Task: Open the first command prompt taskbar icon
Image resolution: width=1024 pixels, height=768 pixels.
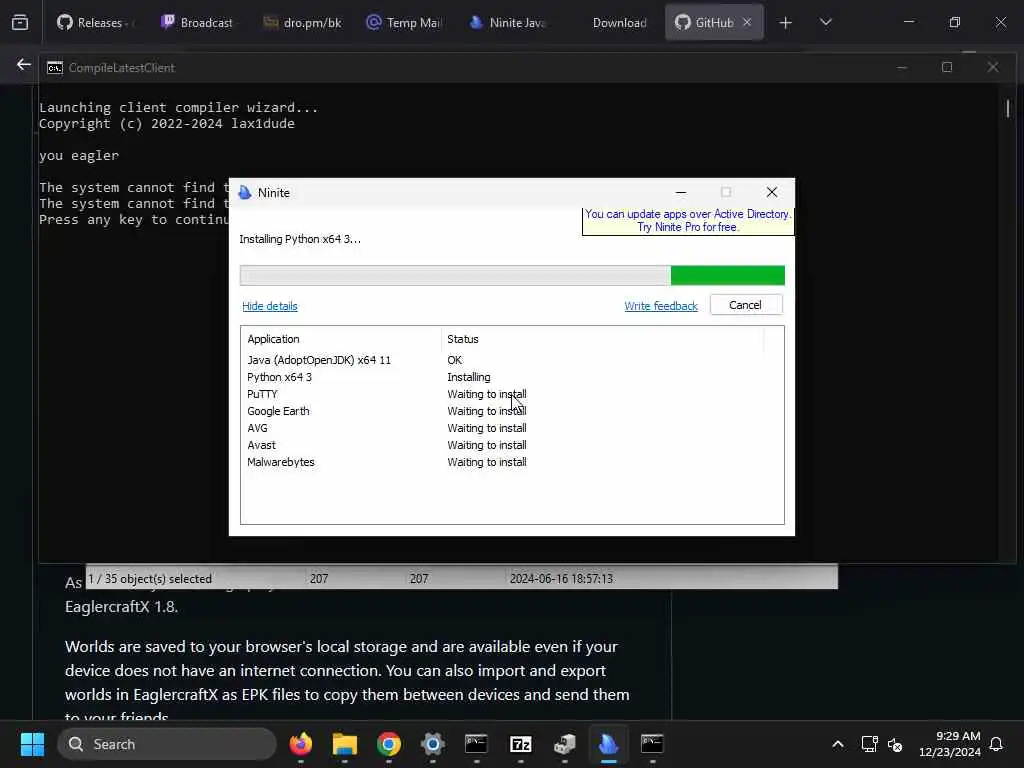Action: coord(476,744)
